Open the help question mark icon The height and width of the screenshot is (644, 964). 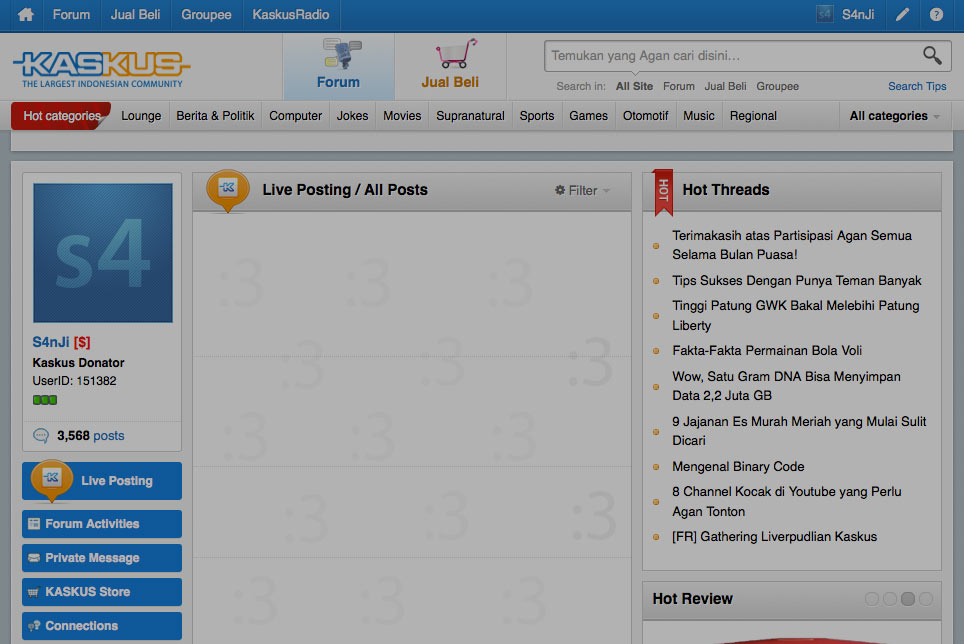coord(936,15)
